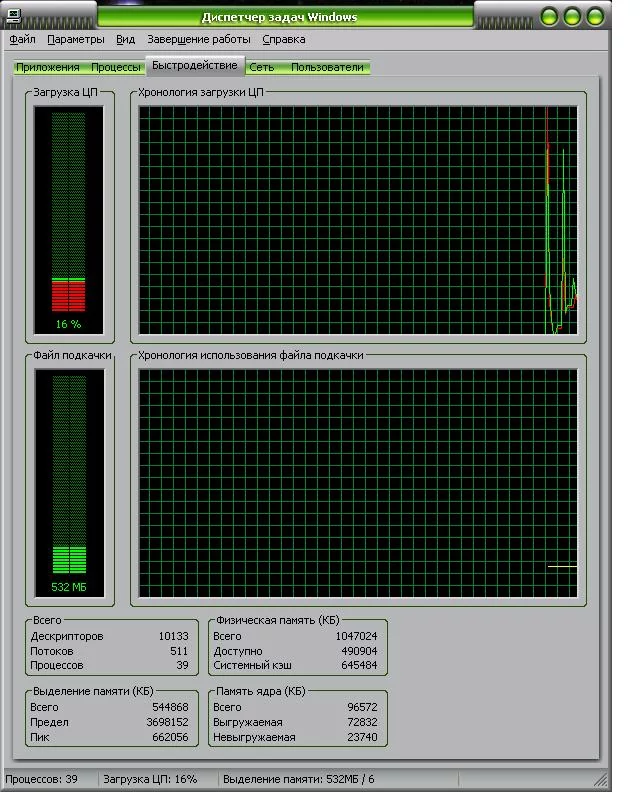Click the Пик value 662056
Viewport: 640px width, 792px height.
tap(170, 737)
